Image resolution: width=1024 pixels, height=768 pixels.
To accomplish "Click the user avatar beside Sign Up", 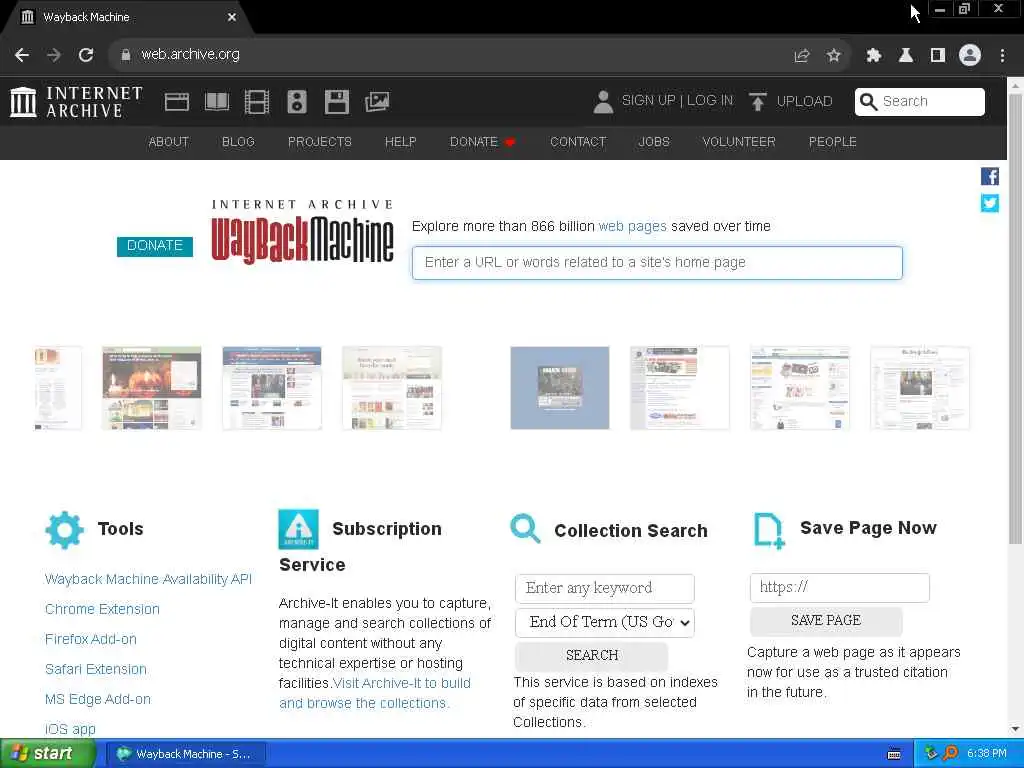I will [x=603, y=102].
